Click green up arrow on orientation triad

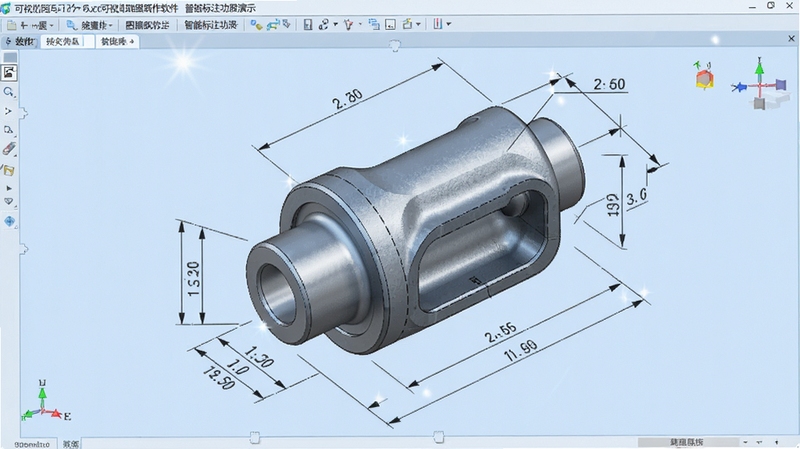760,68
